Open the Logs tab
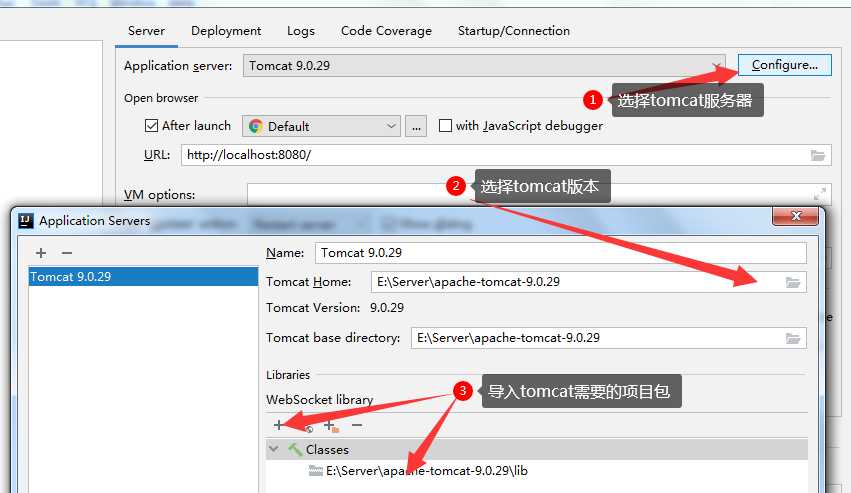The image size is (851, 493). pyautogui.click(x=301, y=31)
